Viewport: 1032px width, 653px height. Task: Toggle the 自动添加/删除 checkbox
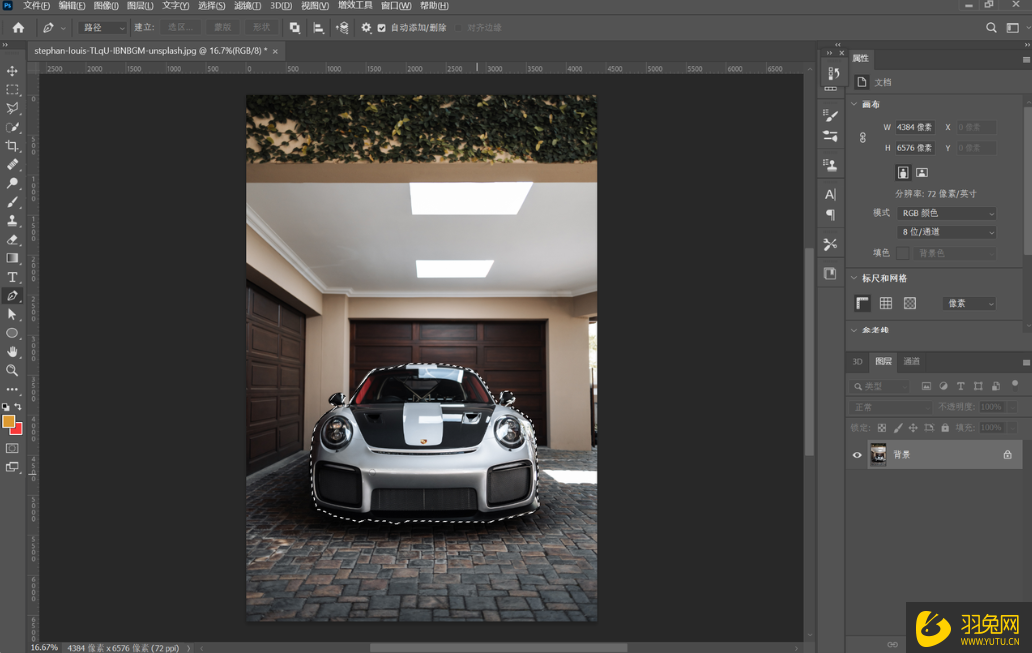click(382, 28)
